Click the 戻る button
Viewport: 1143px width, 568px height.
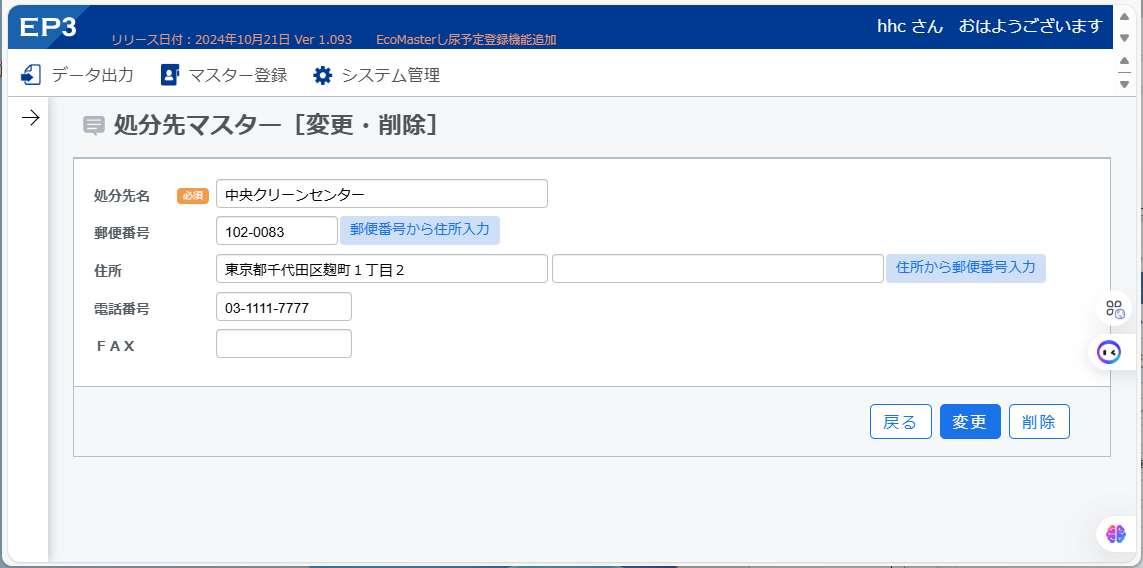tap(900, 421)
